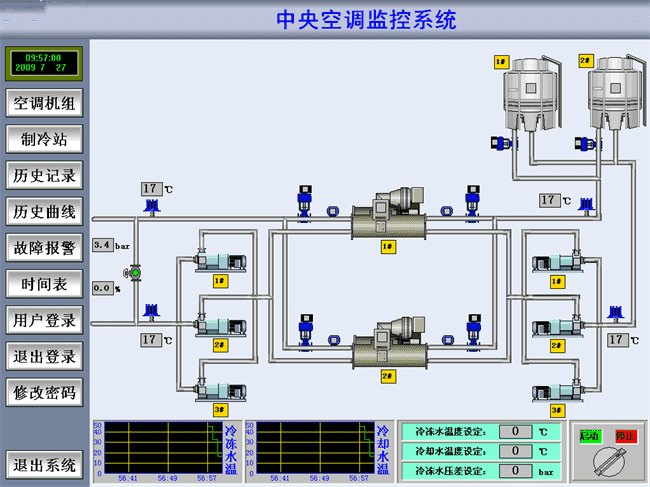The height and width of the screenshot is (487, 650).
Task: View the 故障报警 fault alarm page
Action: [x=44, y=248]
